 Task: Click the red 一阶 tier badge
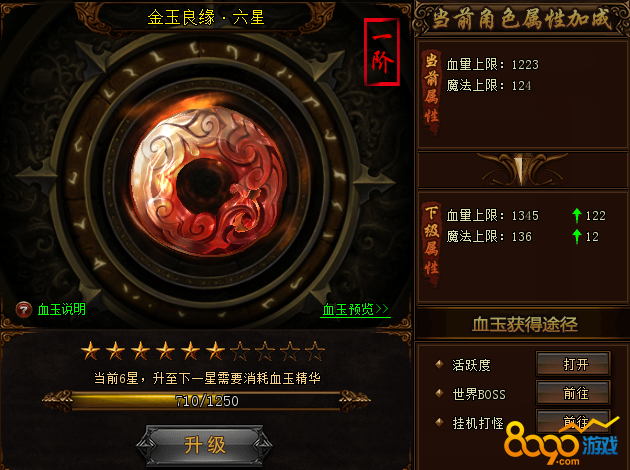click(x=382, y=52)
